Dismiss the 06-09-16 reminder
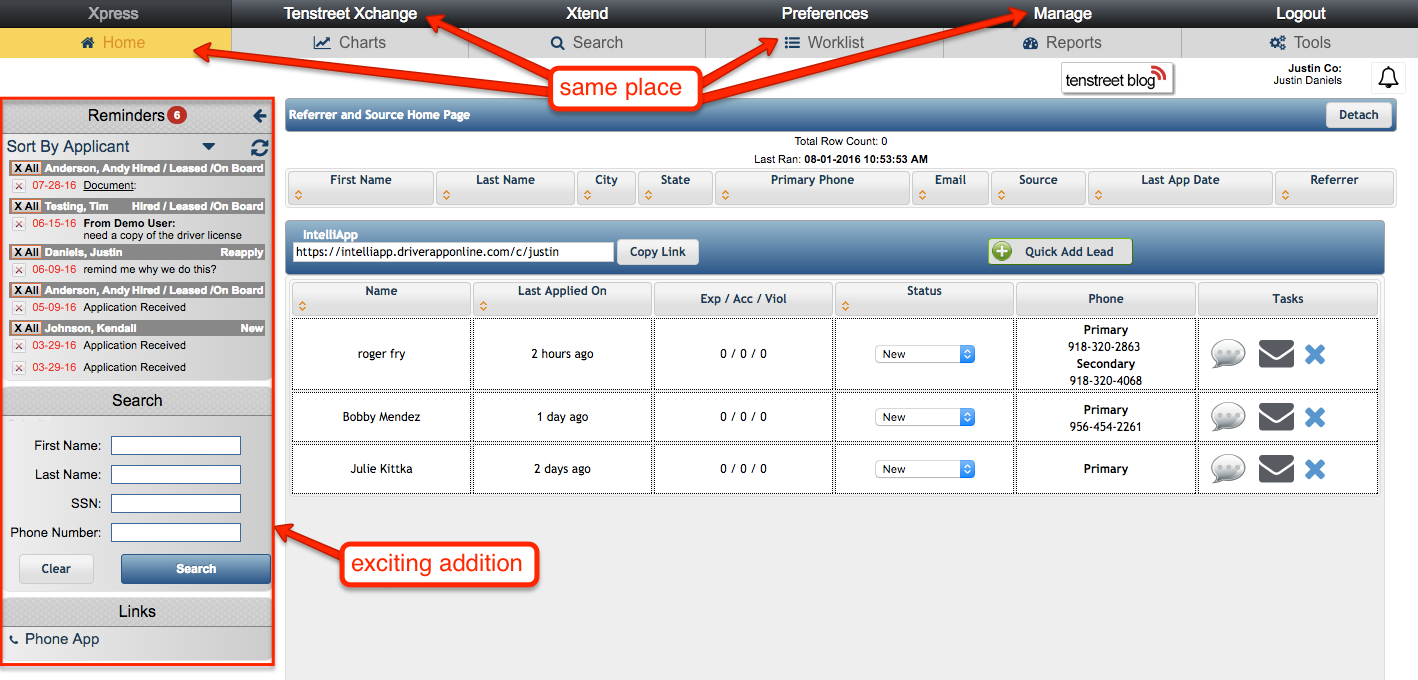The width and height of the screenshot is (1418, 680). point(19,270)
